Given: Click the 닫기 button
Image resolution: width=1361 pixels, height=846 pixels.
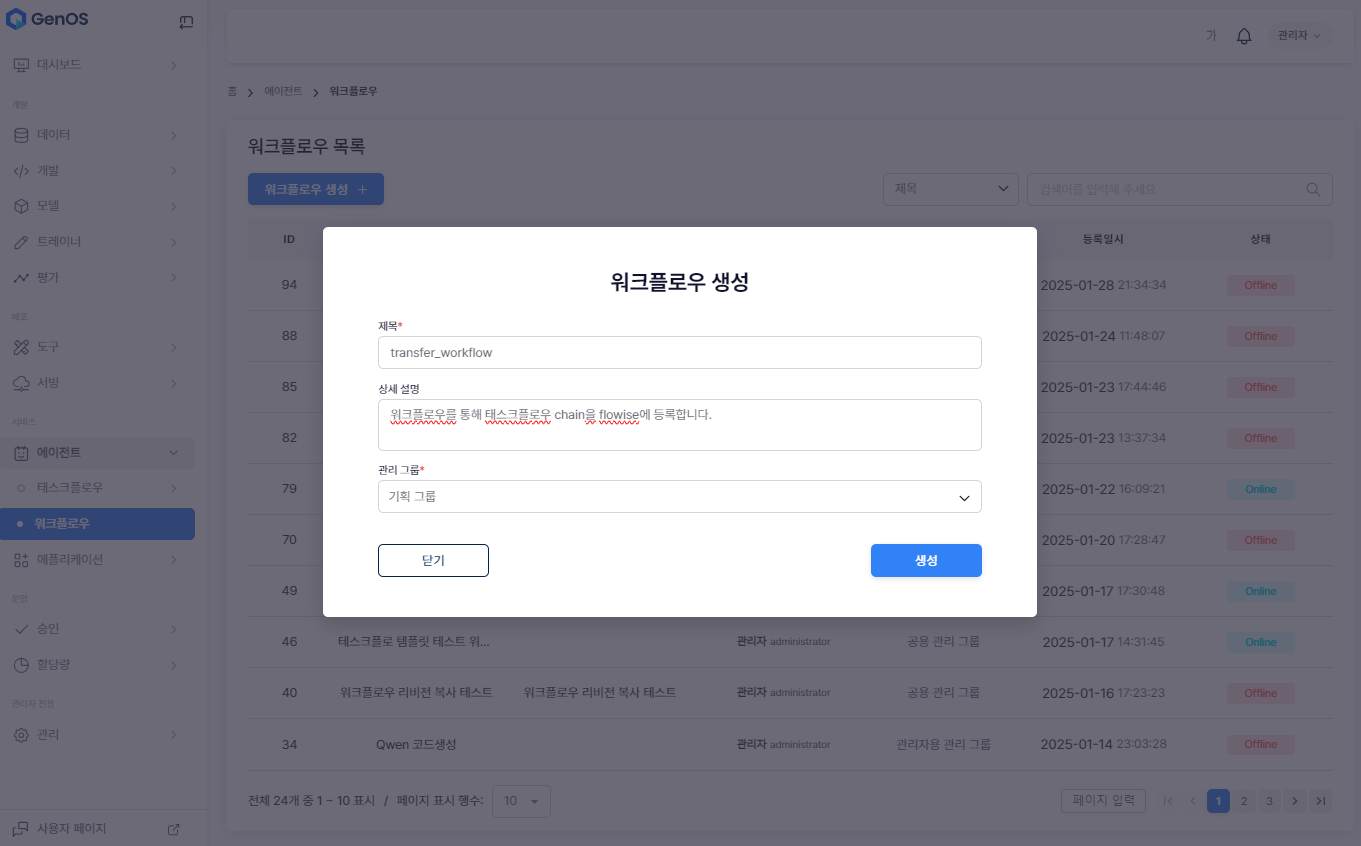Looking at the screenshot, I should (x=433, y=561).
